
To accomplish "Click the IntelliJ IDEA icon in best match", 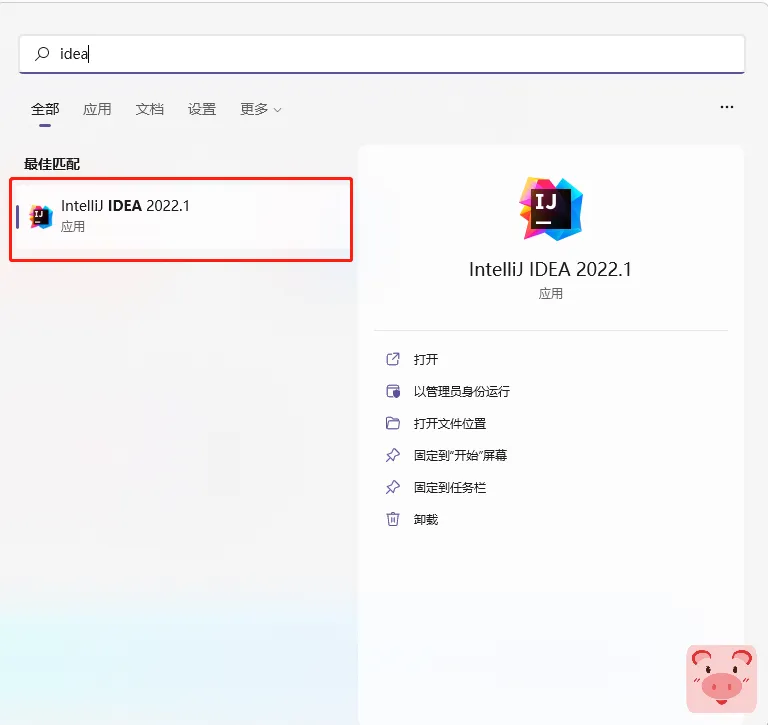I will coord(41,216).
